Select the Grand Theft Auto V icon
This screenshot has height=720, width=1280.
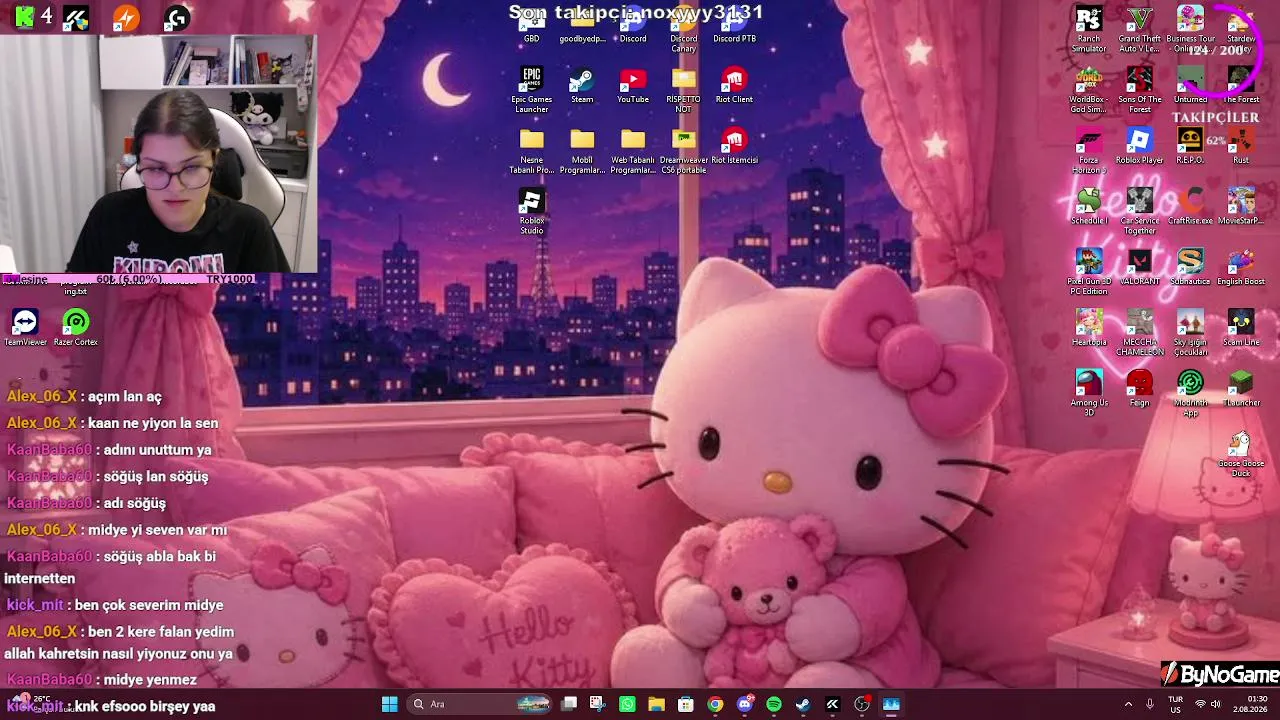1140,30
